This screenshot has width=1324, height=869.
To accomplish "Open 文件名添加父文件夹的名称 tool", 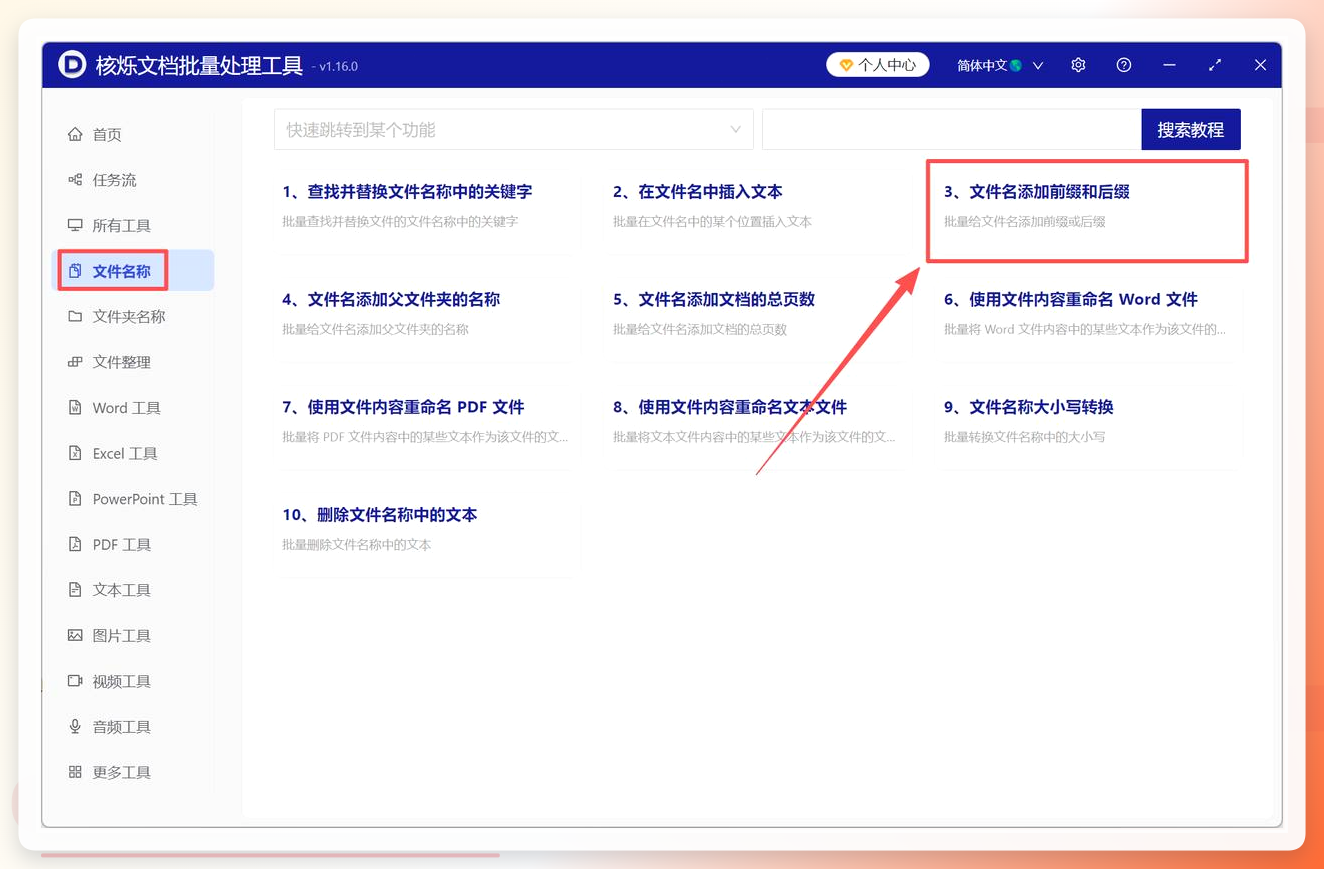I will [x=391, y=299].
